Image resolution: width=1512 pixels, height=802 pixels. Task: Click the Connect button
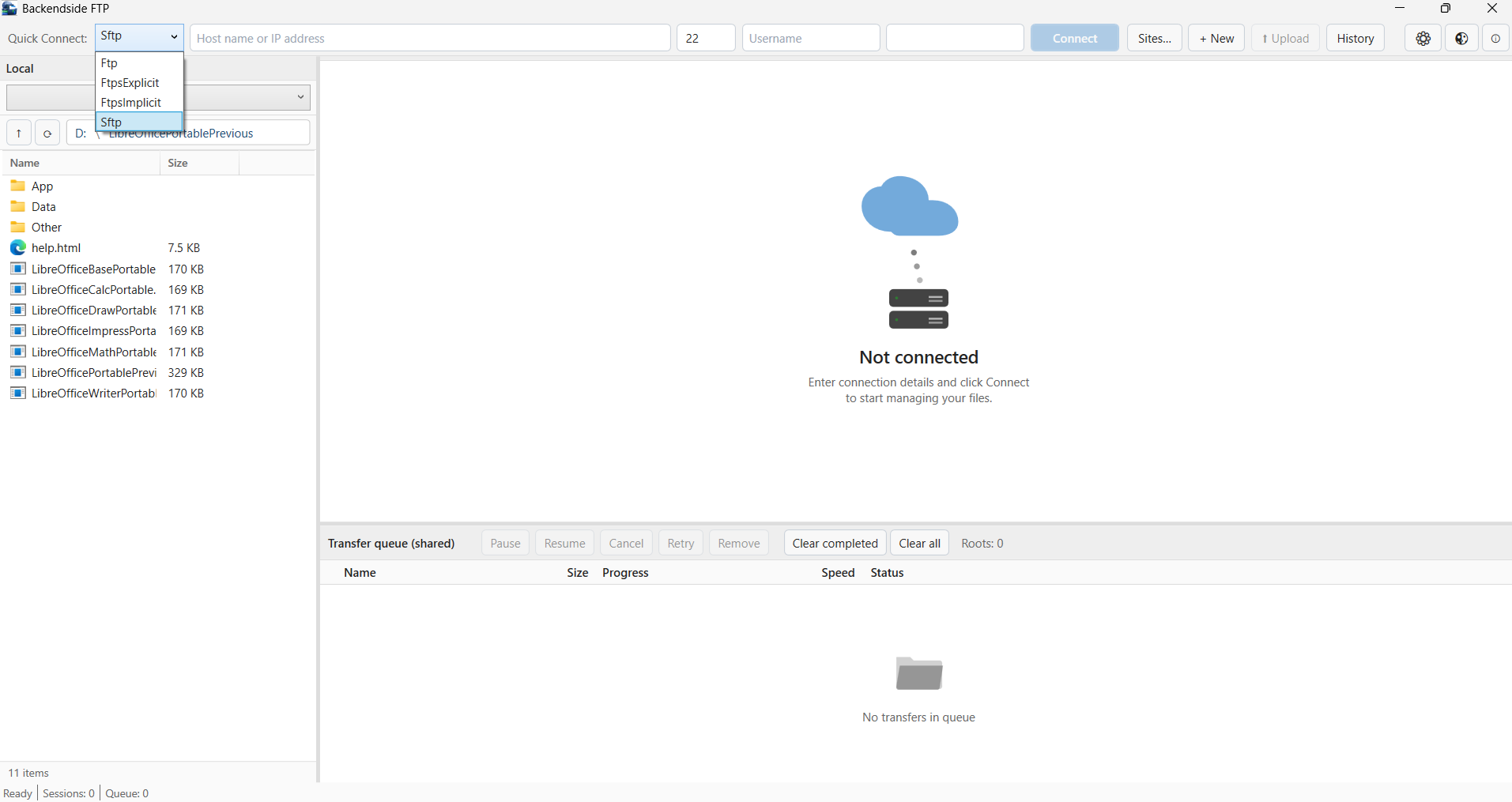1074,38
